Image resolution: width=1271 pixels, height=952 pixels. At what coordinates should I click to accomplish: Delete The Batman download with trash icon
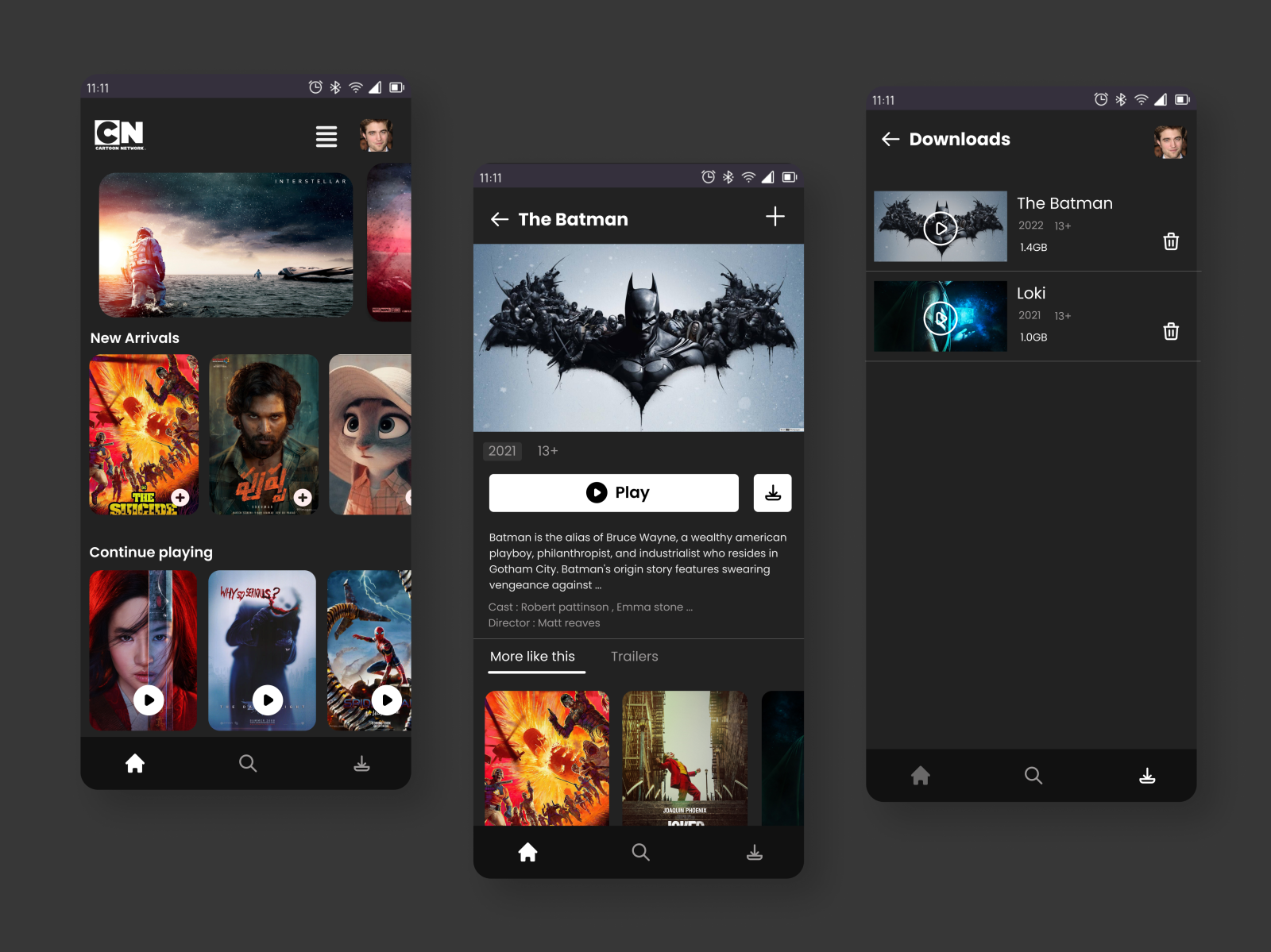(1171, 241)
